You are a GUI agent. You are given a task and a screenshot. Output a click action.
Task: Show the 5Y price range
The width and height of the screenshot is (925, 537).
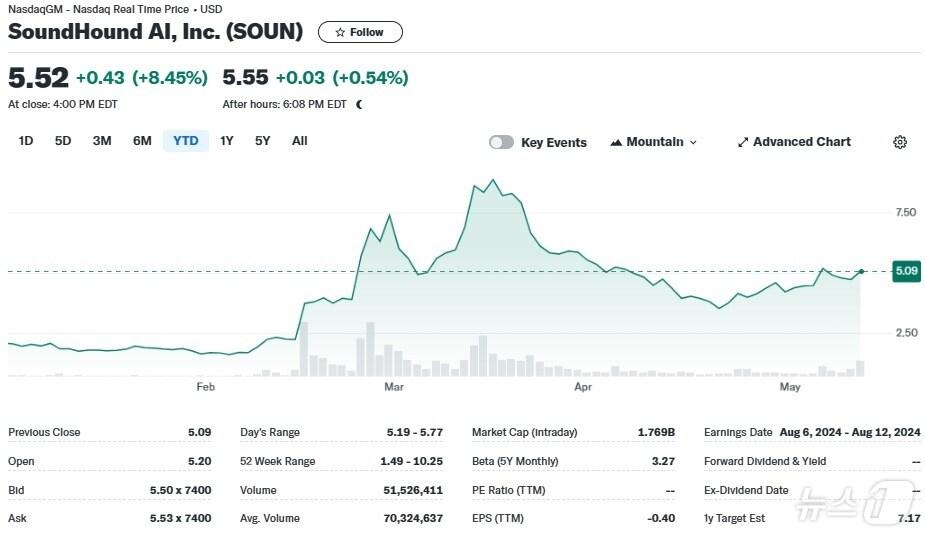point(263,141)
